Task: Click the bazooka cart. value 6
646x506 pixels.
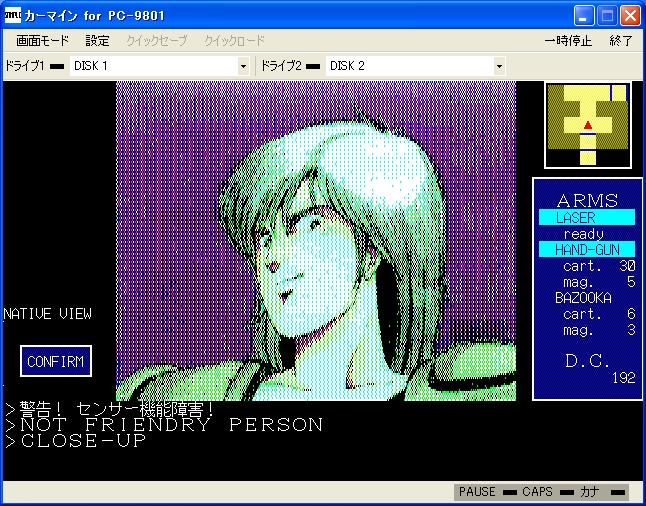Action: pos(631,314)
